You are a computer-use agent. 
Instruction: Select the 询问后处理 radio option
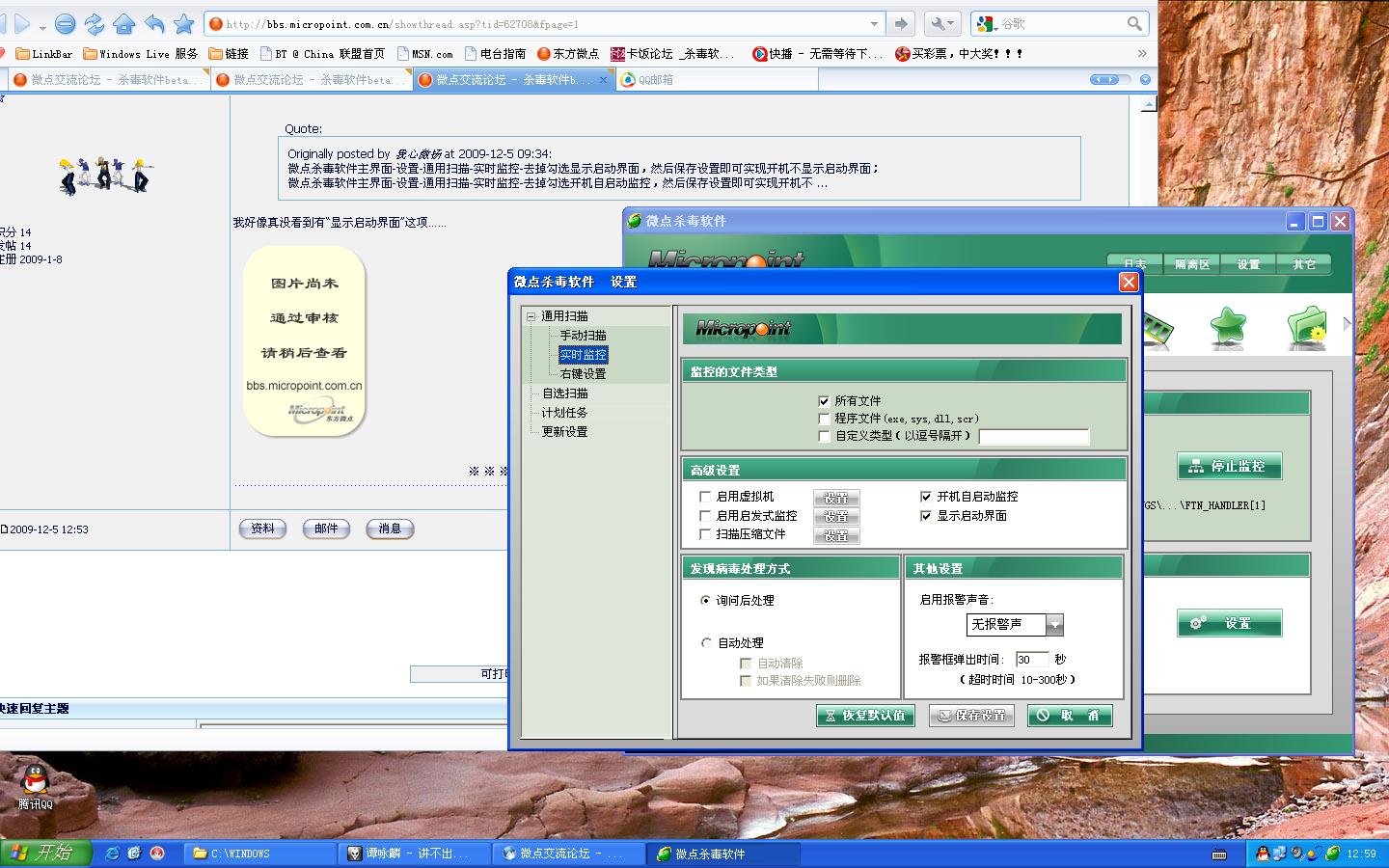pyautogui.click(x=705, y=600)
